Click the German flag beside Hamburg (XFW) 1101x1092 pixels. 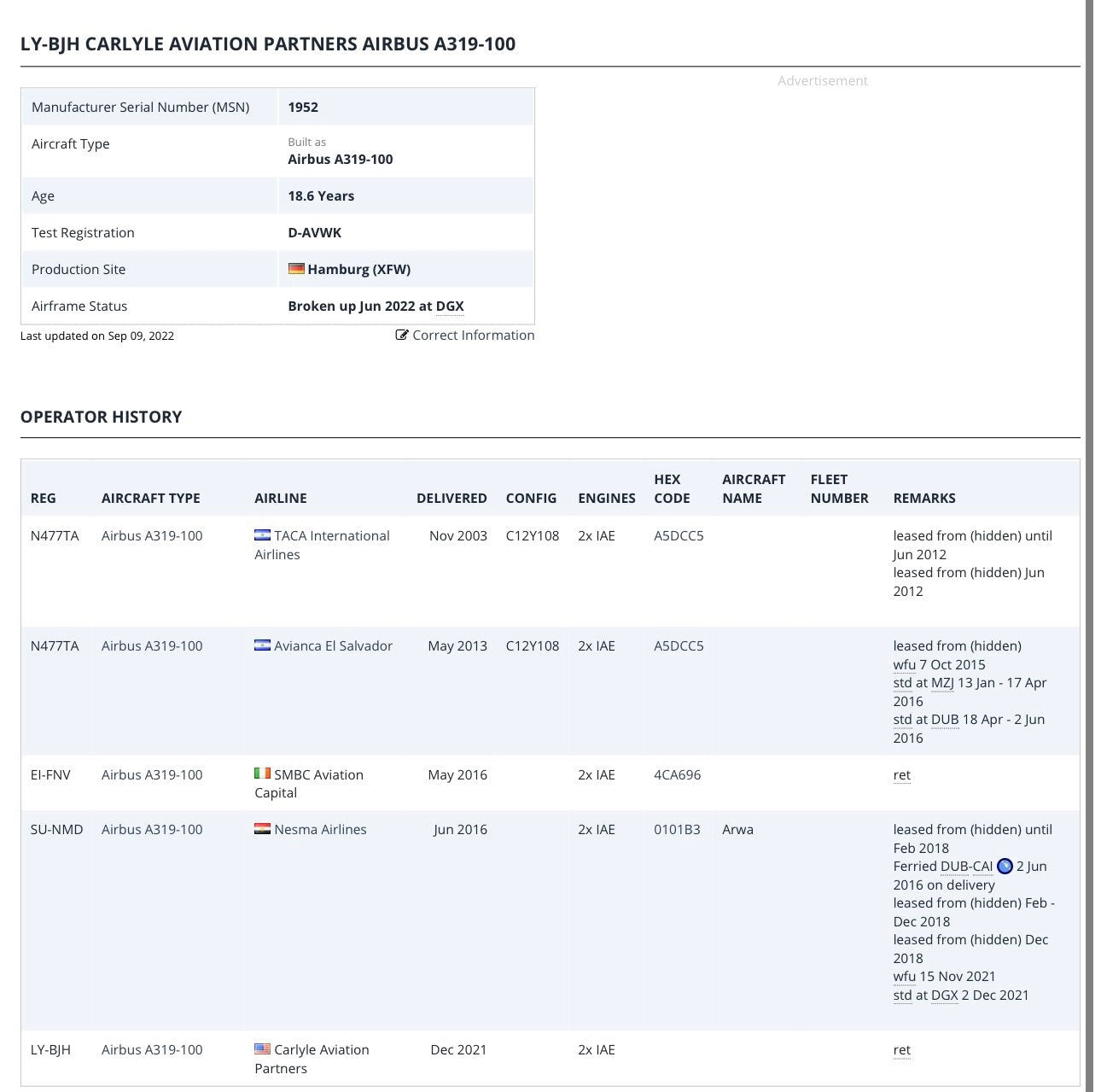tap(296, 269)
